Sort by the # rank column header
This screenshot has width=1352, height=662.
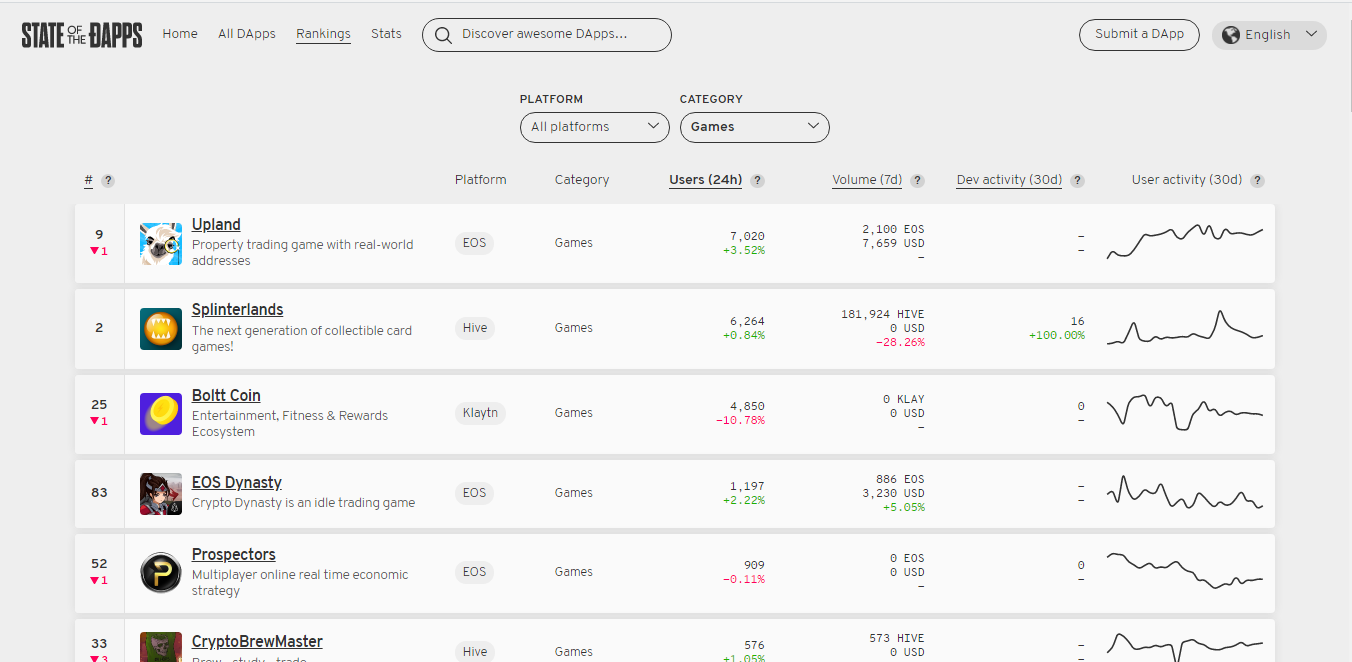[89, 181]
